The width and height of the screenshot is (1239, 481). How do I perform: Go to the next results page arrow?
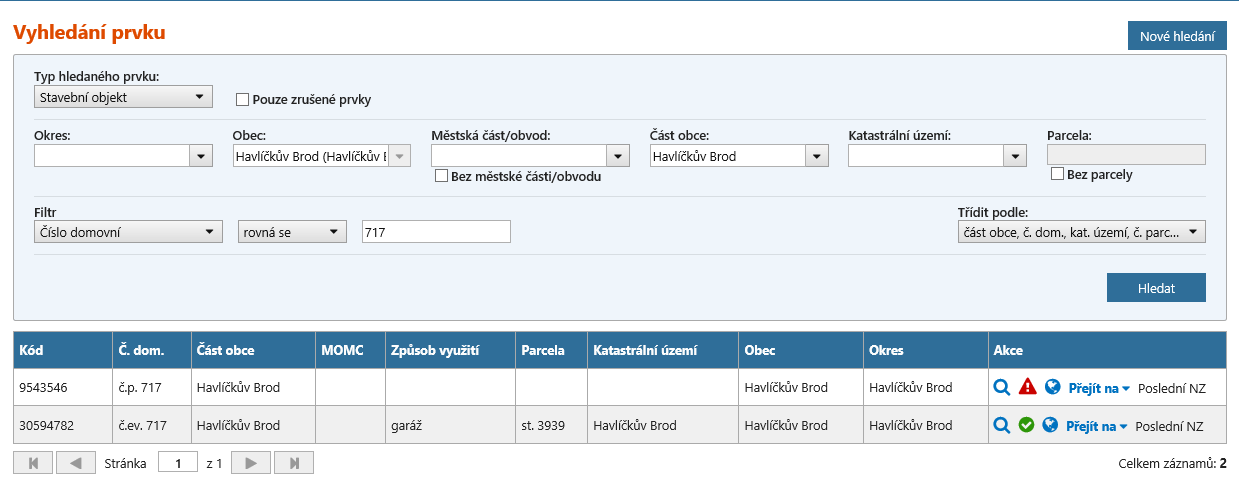point(251,463)
